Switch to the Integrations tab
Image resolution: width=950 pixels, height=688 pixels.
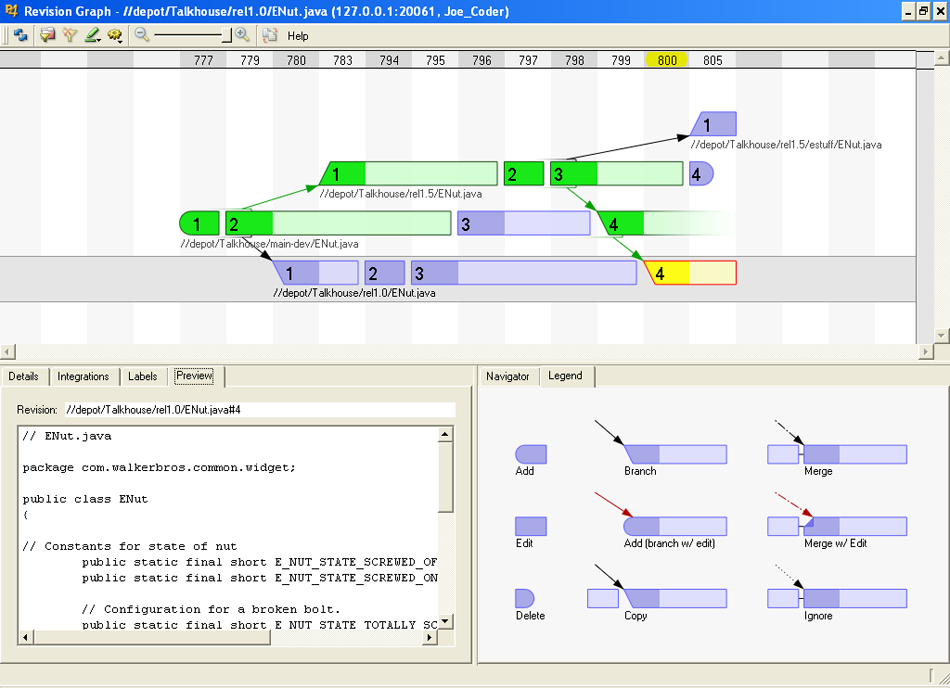pyautogui.click(x=83, y=377)
